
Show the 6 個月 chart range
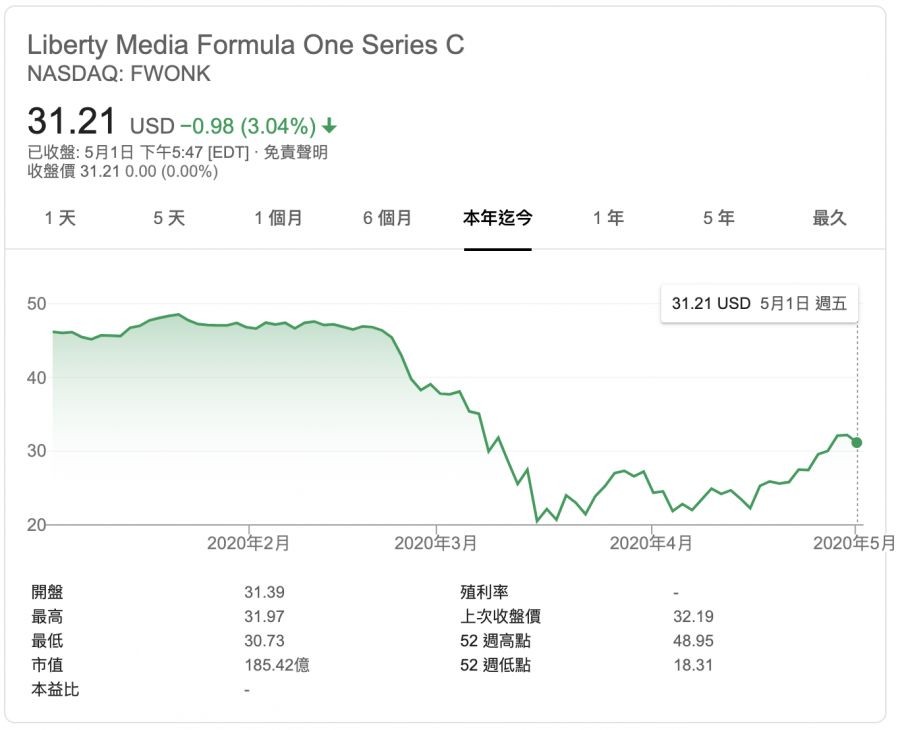(x=387, y=218)
